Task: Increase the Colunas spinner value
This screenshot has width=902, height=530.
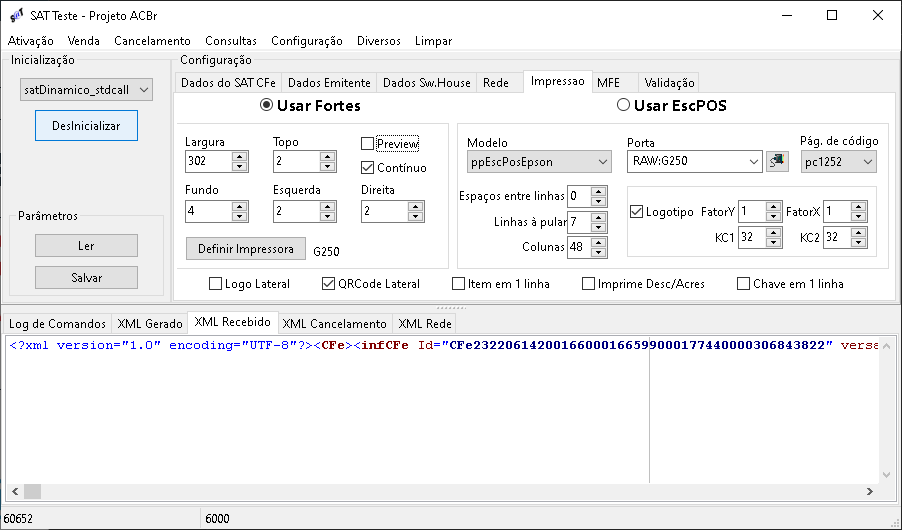Action: 599,242
